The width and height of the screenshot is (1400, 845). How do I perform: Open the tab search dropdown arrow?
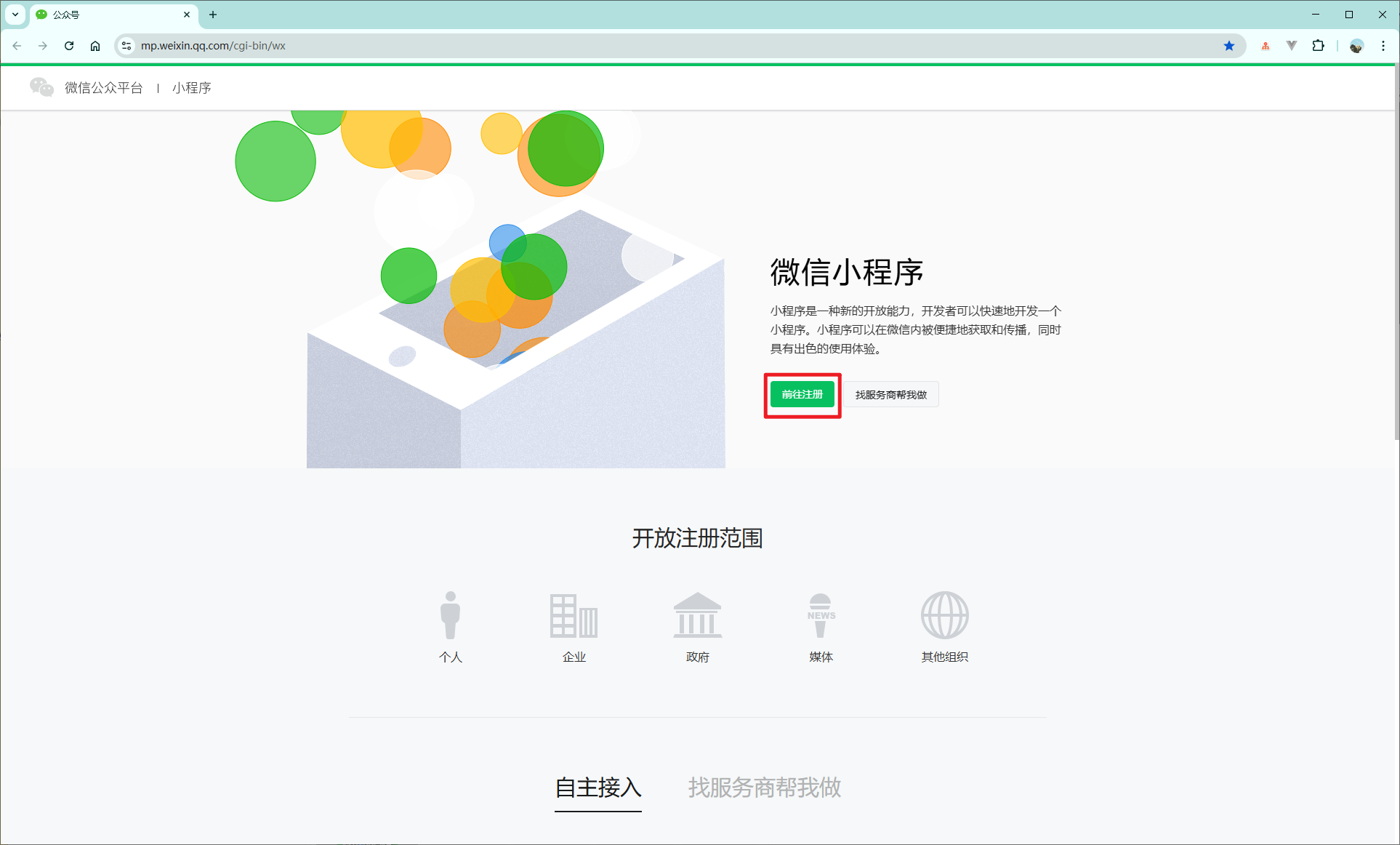[15, 15]
